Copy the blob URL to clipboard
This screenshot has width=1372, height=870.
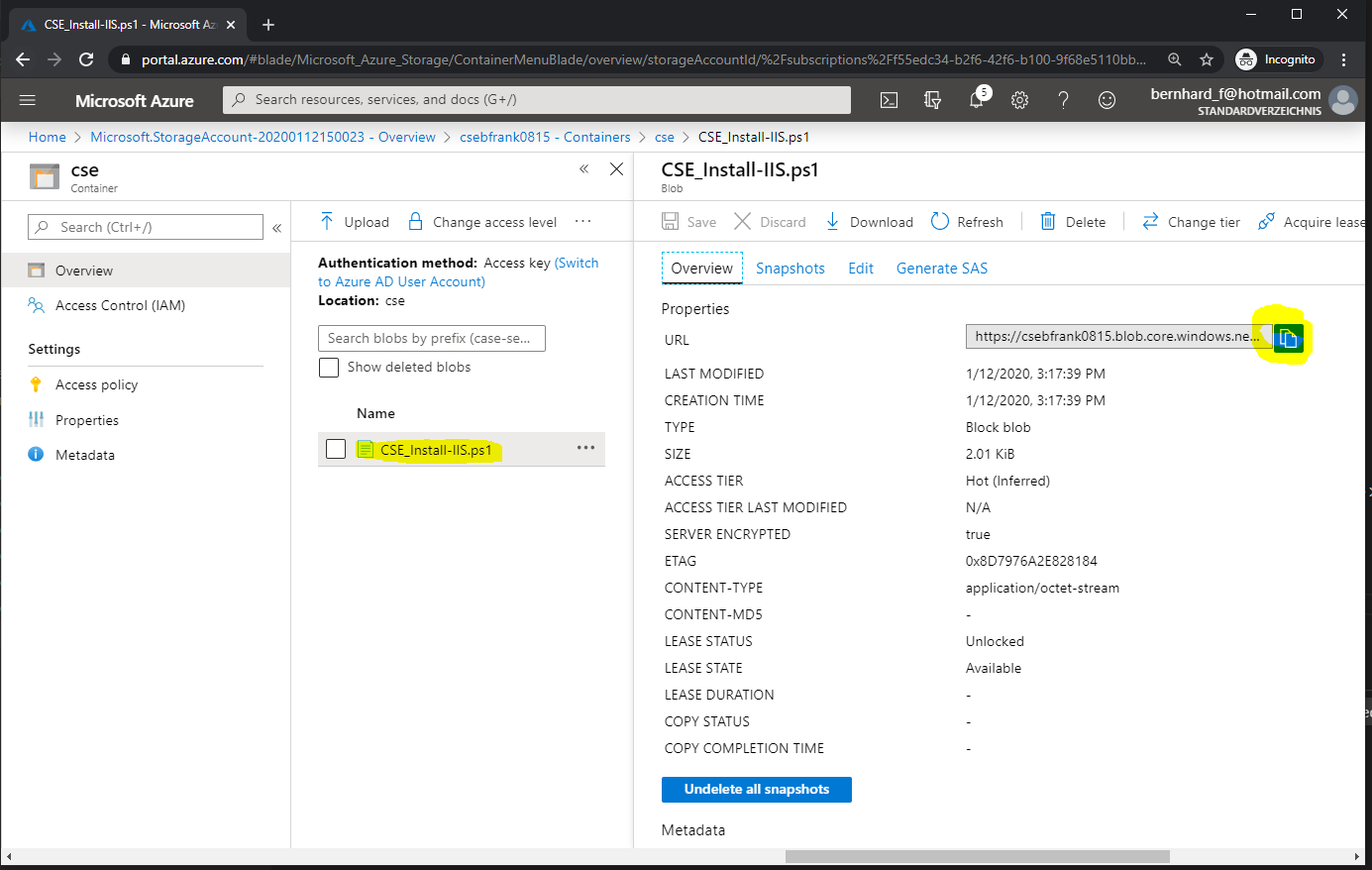(1287, 337)
